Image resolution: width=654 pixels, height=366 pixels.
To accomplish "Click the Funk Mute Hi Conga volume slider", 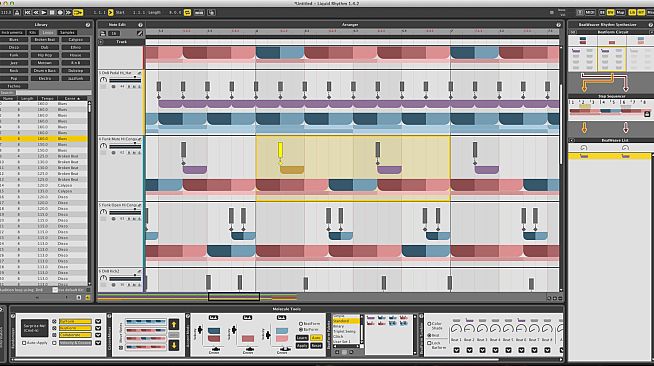I will click(x=125, y=145).
